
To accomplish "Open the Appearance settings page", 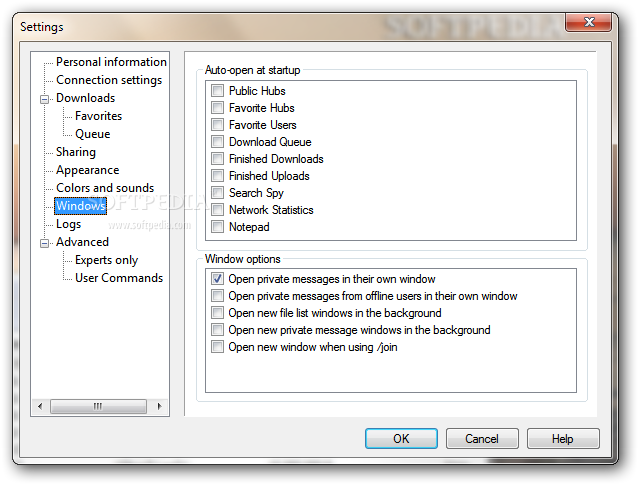I will pos(88,170).
